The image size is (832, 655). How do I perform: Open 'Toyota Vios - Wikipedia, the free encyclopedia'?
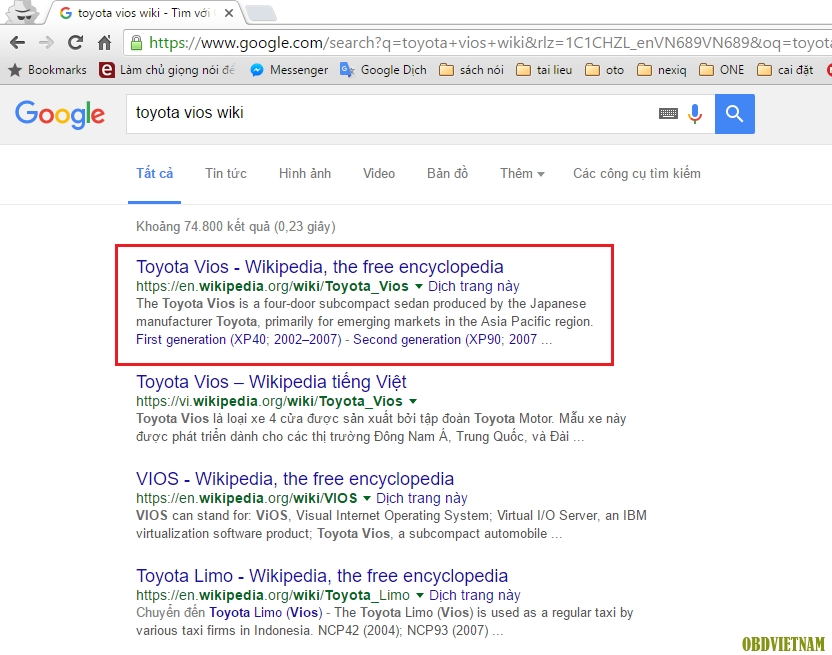coord(320,267)
